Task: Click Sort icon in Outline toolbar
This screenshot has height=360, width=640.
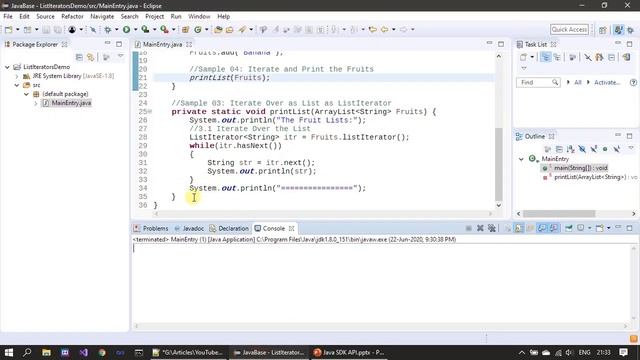Action: click(x=571, y=149)
